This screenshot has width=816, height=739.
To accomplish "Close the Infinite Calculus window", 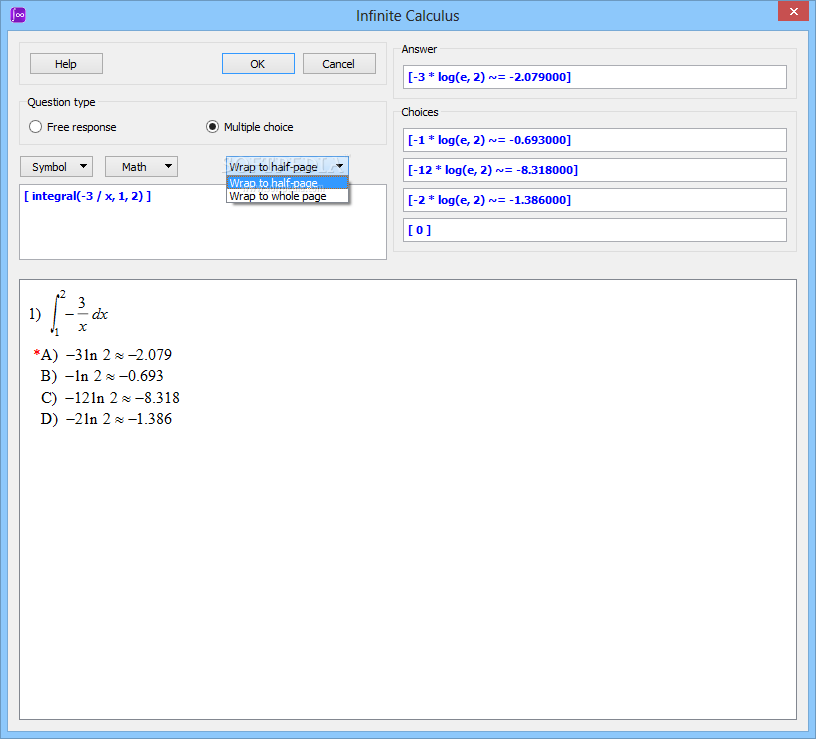I will 793,11.
